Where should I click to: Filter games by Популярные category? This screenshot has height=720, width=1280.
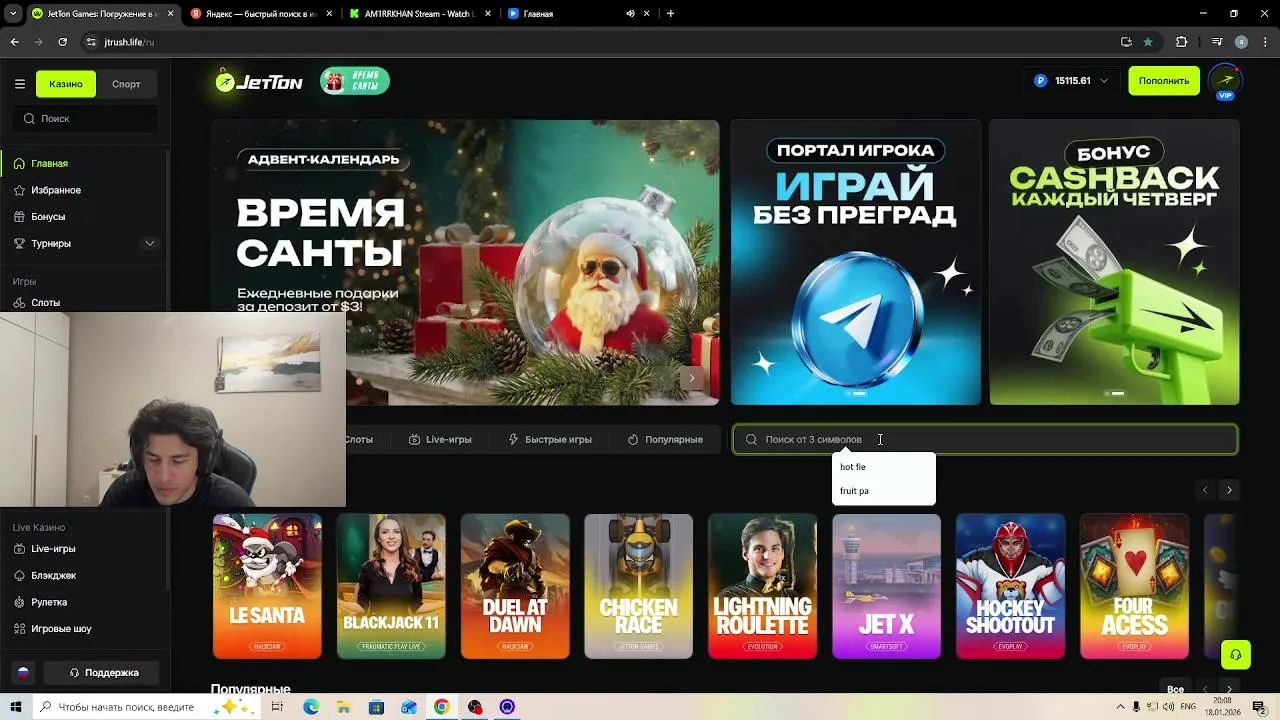pos(665,439)
